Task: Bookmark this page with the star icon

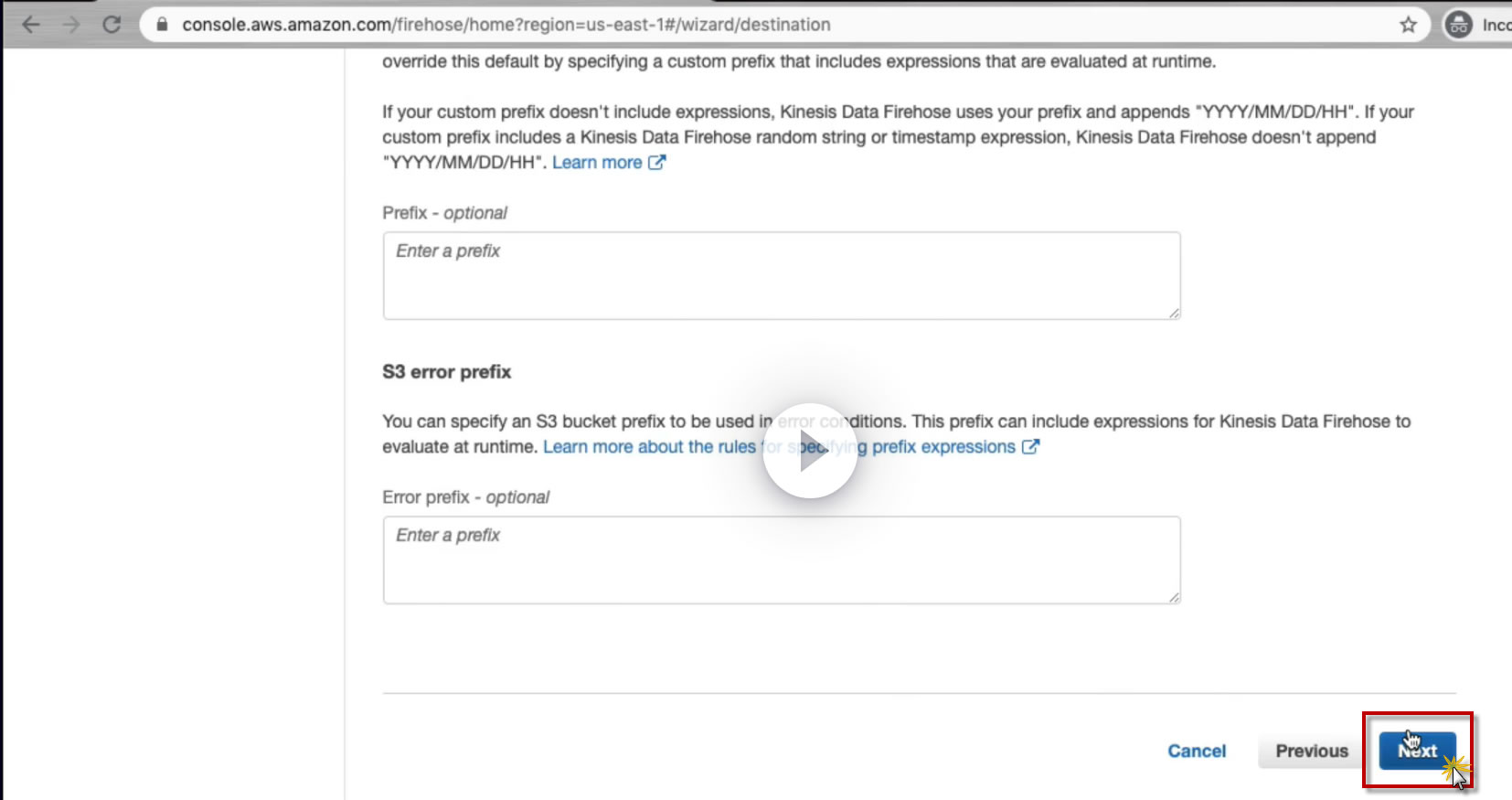Action: [x=1408, y=25]
